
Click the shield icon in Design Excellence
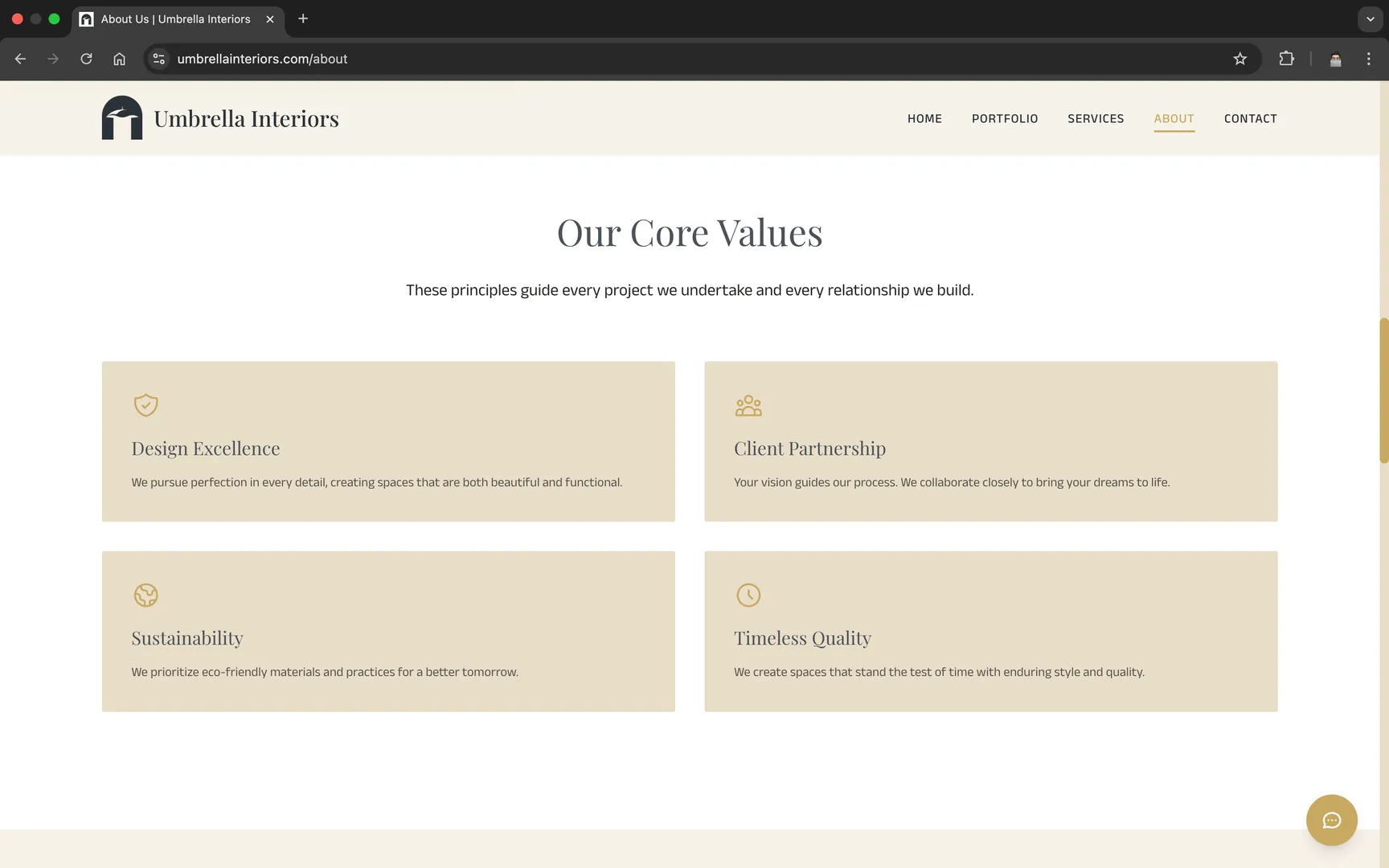click(145, 405)
